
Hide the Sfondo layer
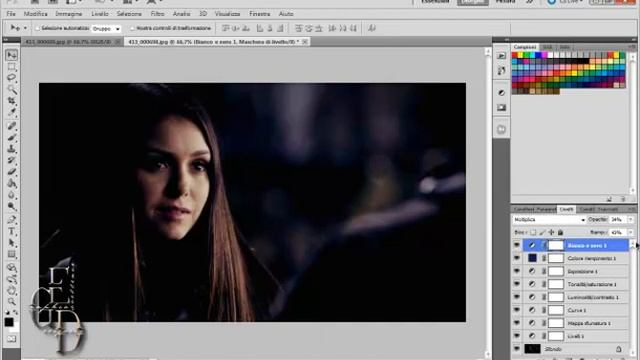pyautogui.click(x=517, y=349)
